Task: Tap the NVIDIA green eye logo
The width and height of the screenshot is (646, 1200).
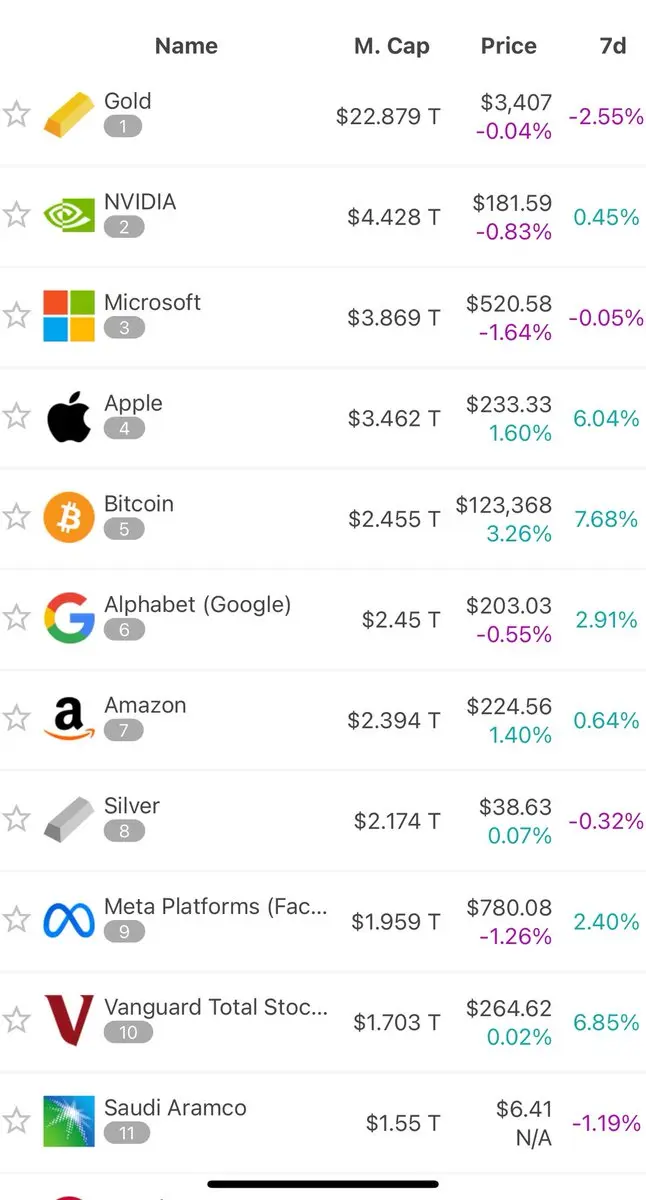Action: tap(69, 215)
